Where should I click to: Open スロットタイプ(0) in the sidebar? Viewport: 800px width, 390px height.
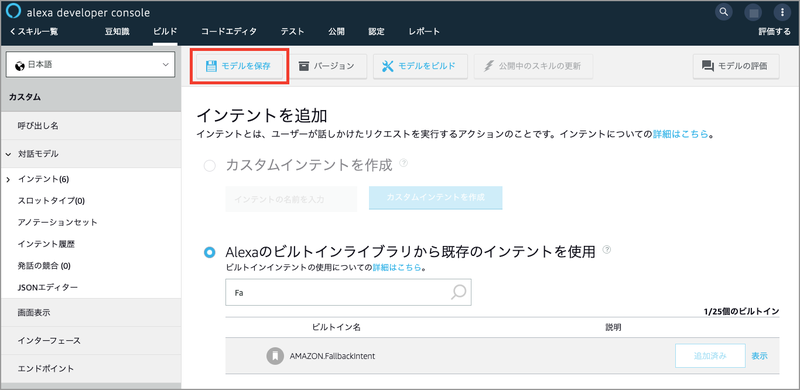(51, 201)
